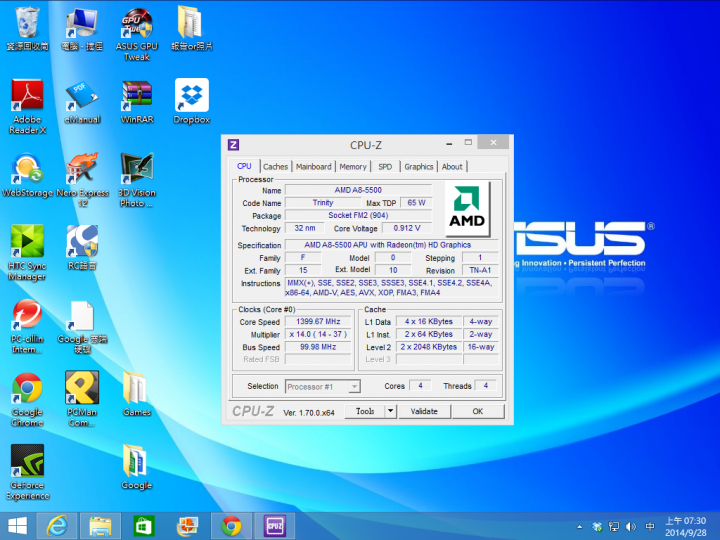The image size is (720, 540).
Task: Launch Adobe Reader X
Action: [27, 107]
